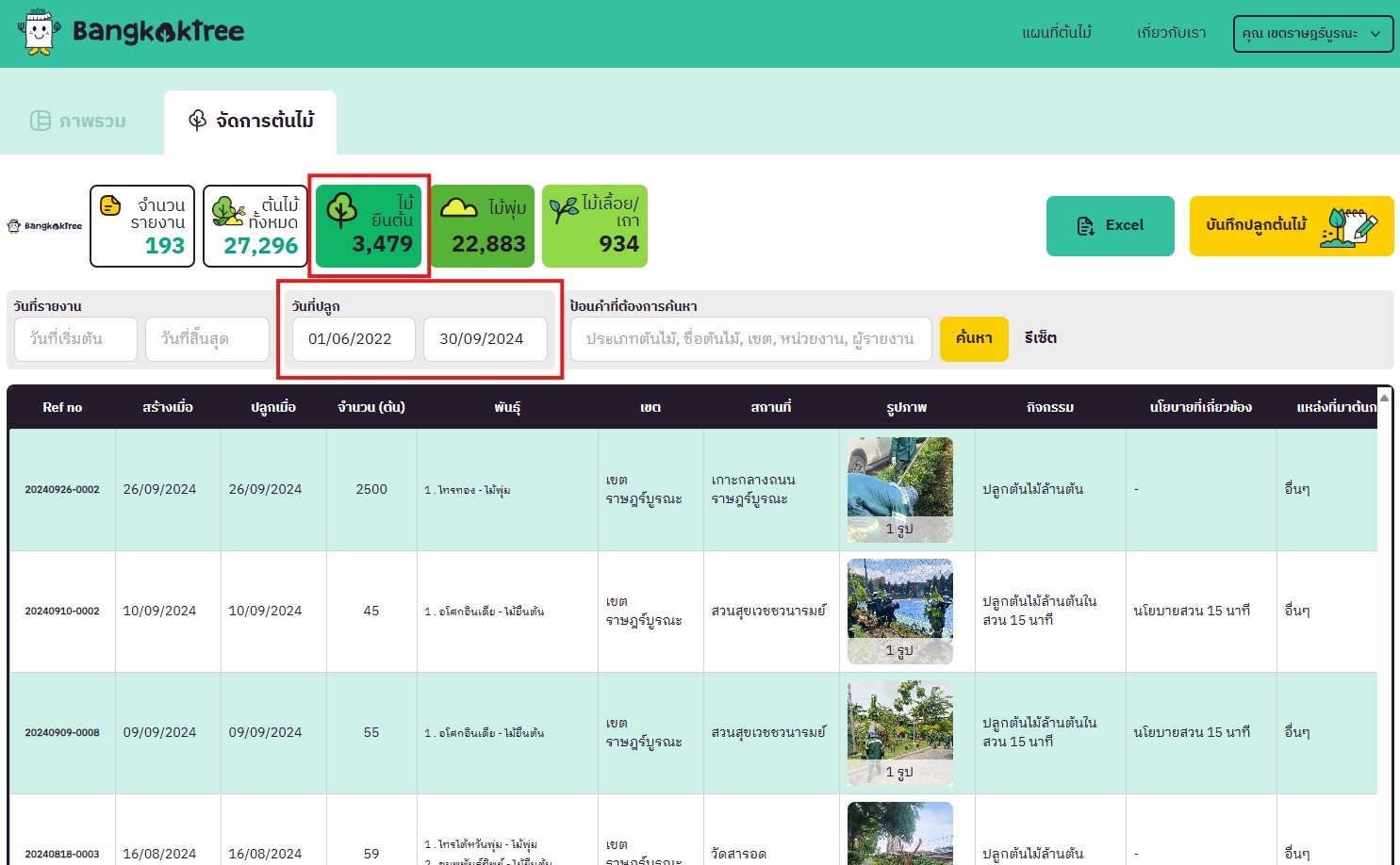Click the bush icon in ไม้พุ่ม card

pos(459,207)
